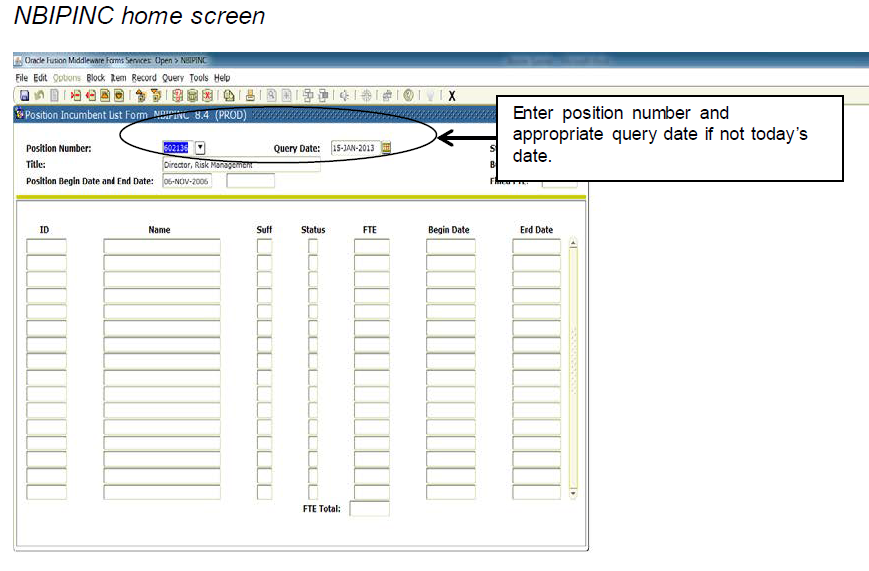Click the Rollback icon in the toolbar

coord(36,96)
